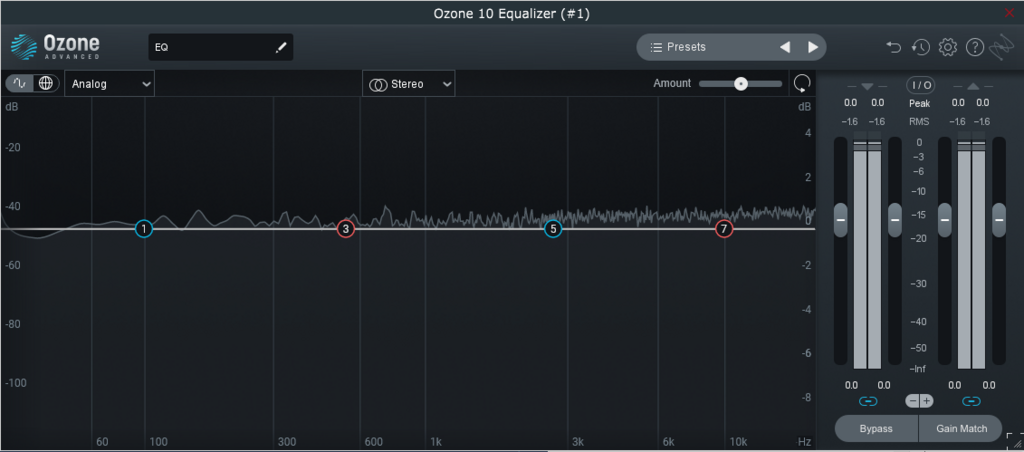Click the plus meter button
The image size is (1024, 452).
coord(927,401)
